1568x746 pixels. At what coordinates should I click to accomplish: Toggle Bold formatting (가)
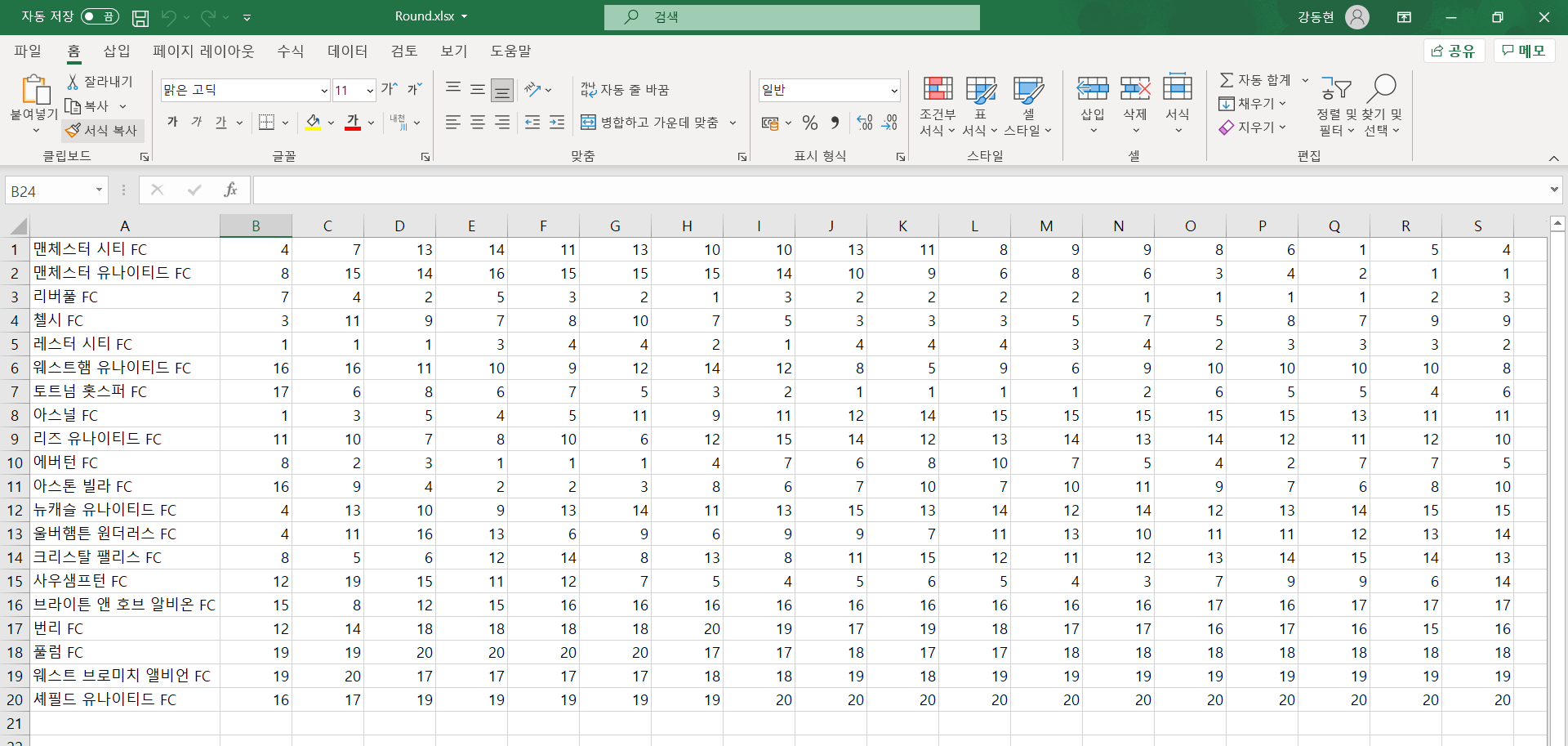[172, 123]
